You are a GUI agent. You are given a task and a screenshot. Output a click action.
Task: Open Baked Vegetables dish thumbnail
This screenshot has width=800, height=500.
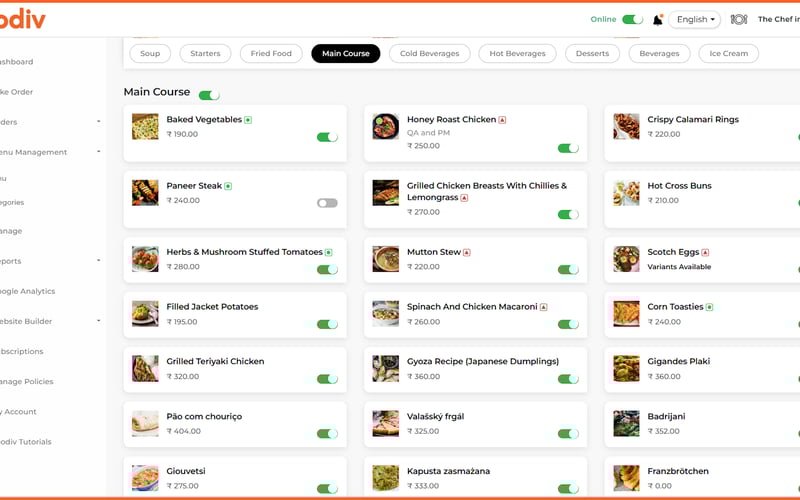(x=145, y=127)
